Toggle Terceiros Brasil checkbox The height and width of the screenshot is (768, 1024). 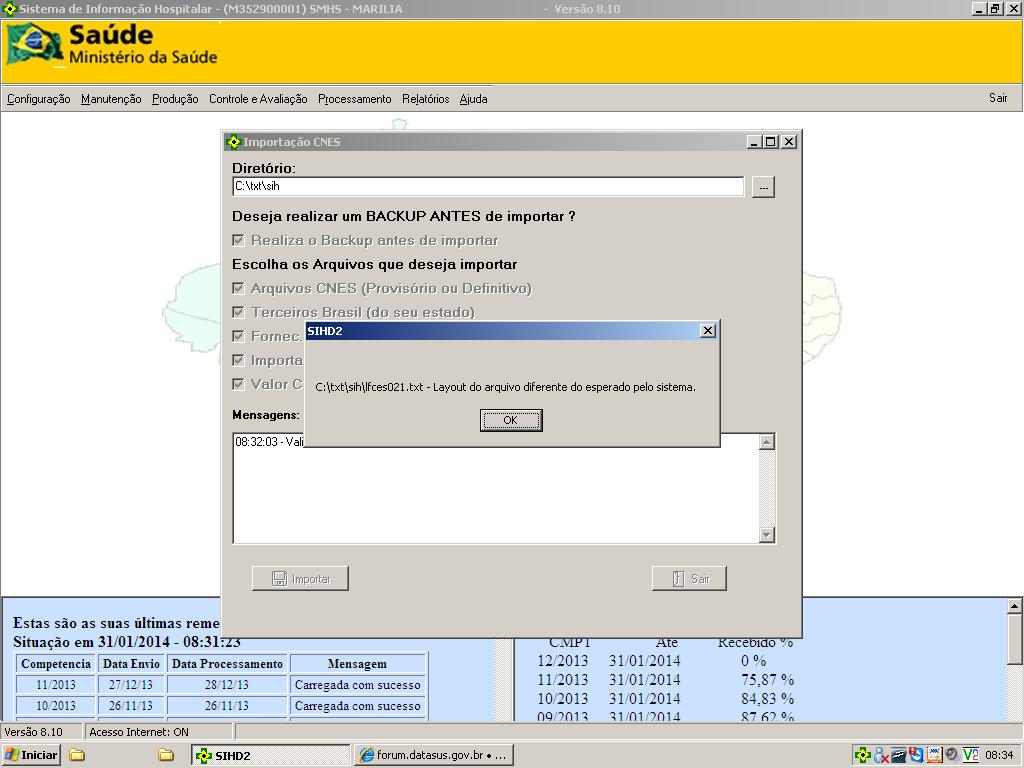[238, 312]
